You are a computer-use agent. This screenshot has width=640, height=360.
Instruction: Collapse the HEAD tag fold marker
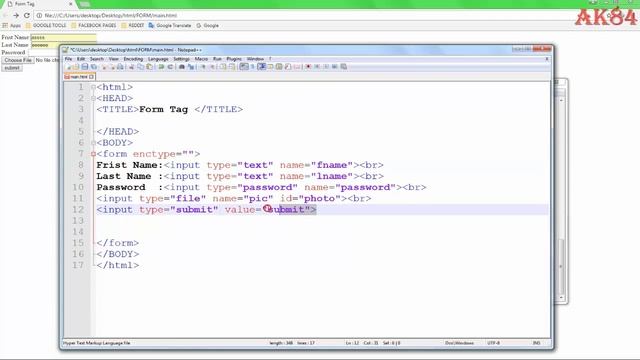pyautogui.click(x=93, y=98)
